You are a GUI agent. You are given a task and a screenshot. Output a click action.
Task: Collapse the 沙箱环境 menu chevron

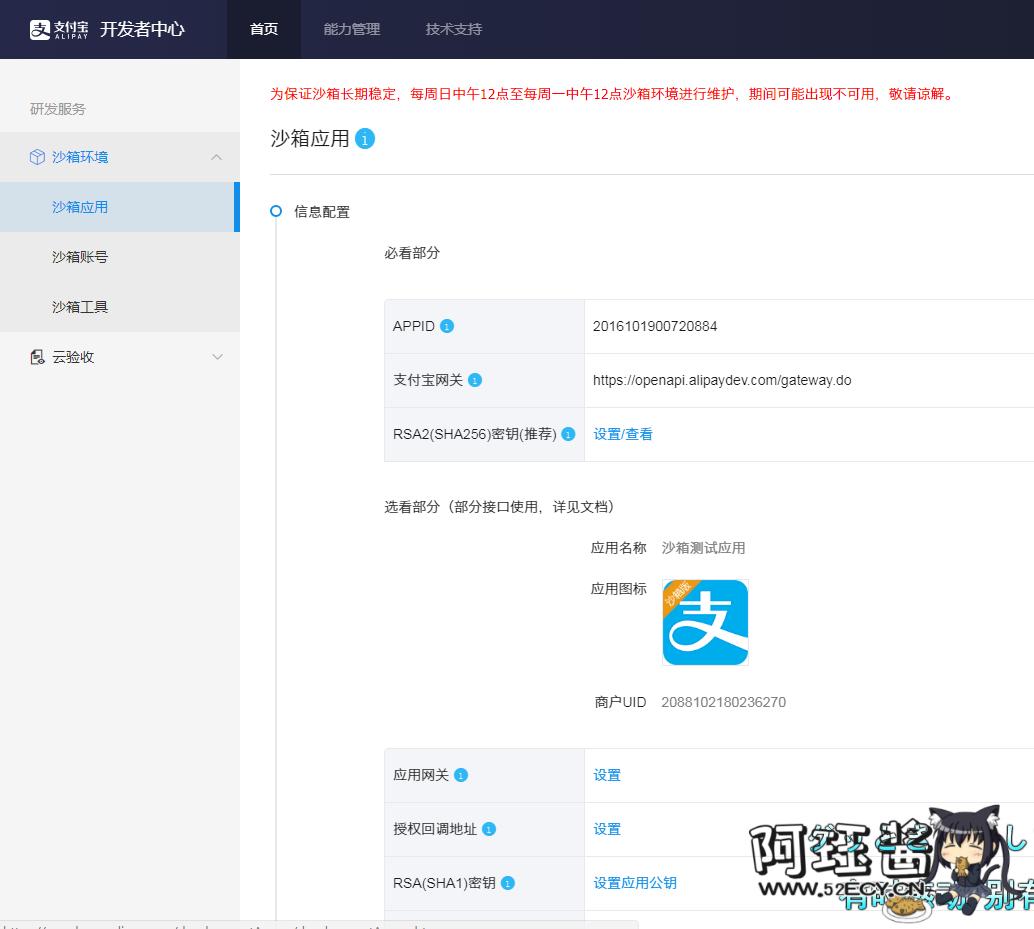(x=216, y=157)
